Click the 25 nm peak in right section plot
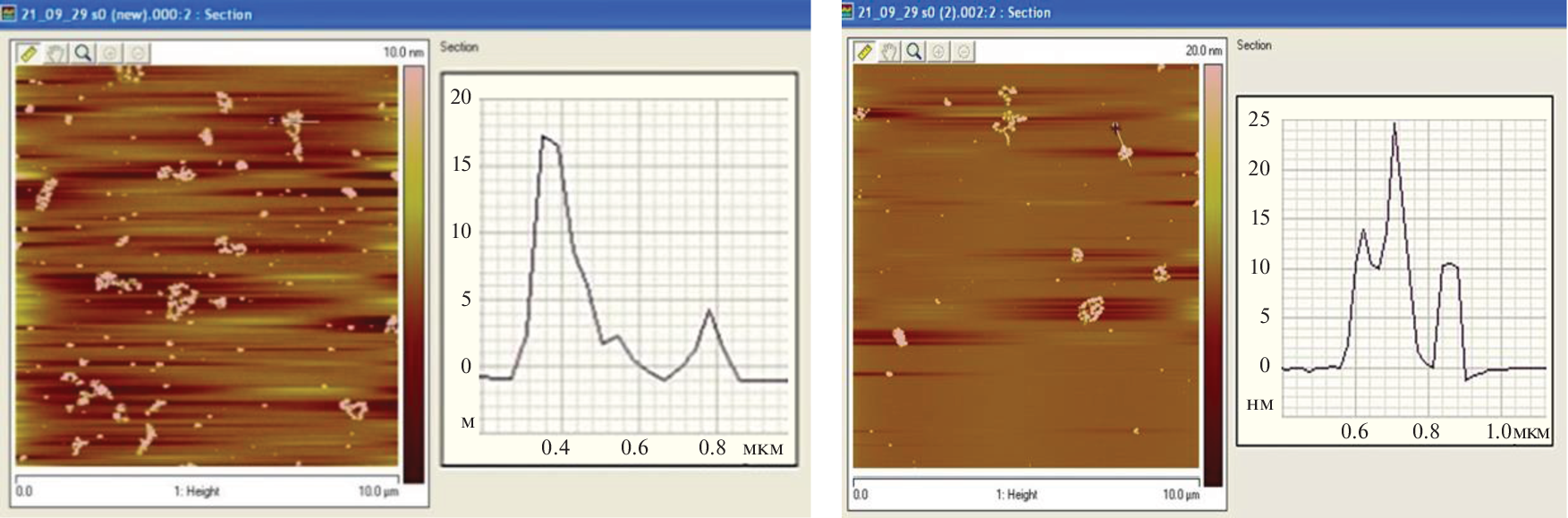 coord(1394,125)
